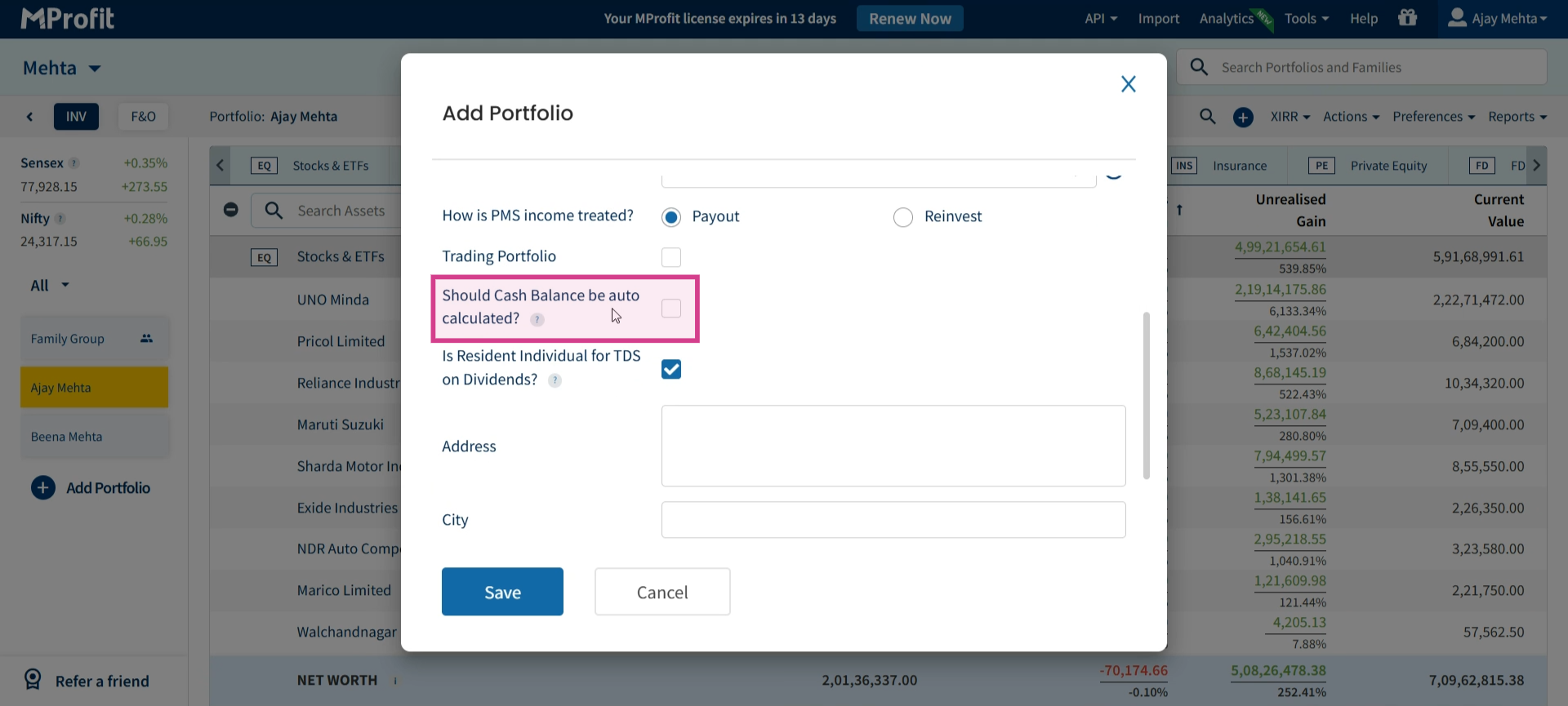Open the Reports dropdown
The height and width of the screenshot is (706, 1568).
1517,117
